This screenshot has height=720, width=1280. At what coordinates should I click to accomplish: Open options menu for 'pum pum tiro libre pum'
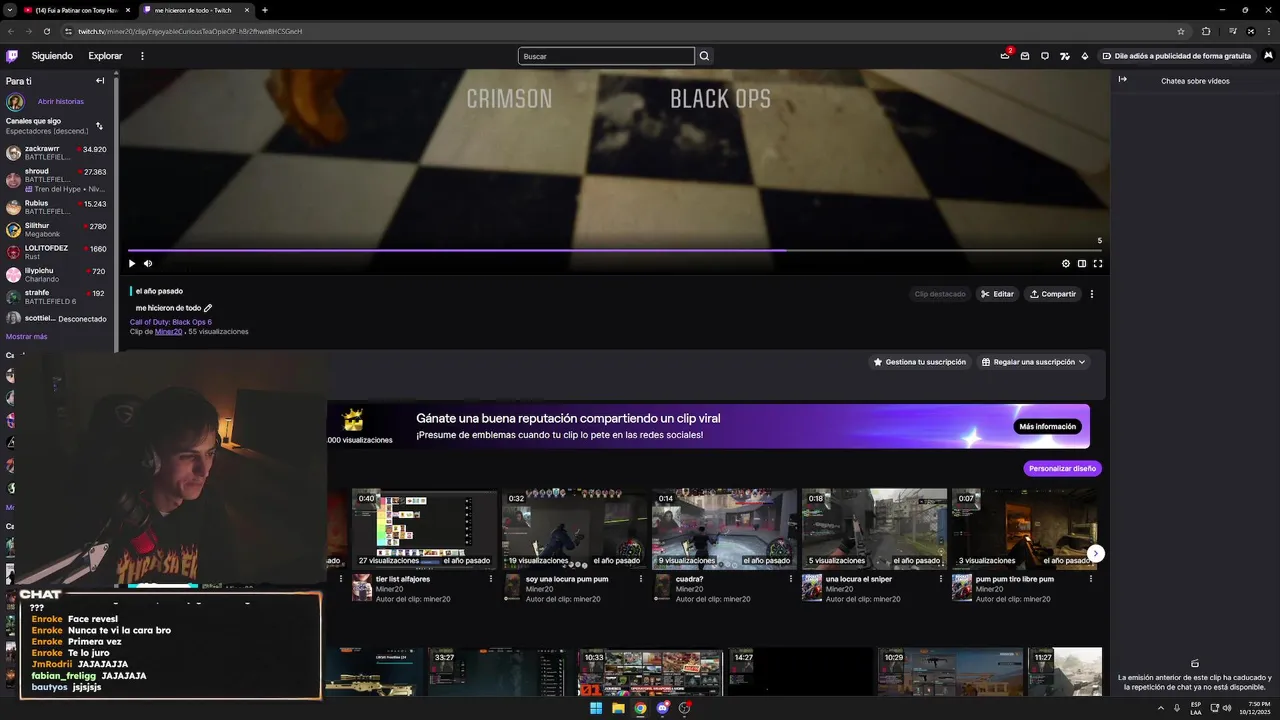(x=1090, y=578)
